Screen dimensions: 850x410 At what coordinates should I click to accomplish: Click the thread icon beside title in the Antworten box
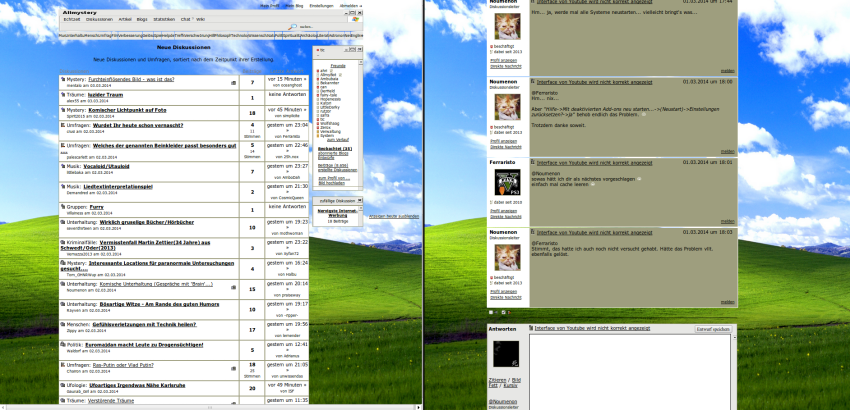tap(531, 328)
